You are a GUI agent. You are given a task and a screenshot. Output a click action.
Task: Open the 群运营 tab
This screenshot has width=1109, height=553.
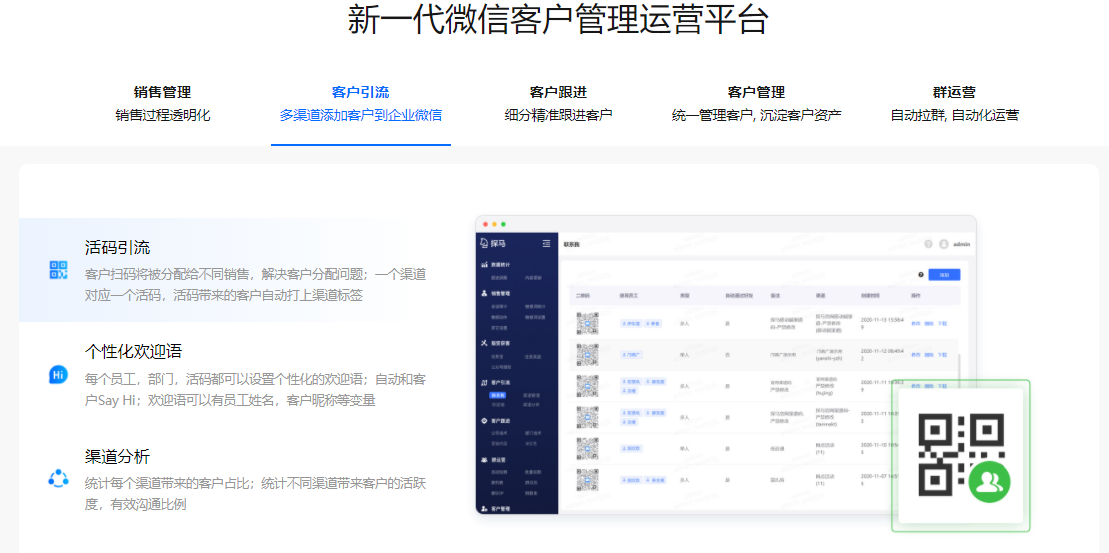[954, 103]
